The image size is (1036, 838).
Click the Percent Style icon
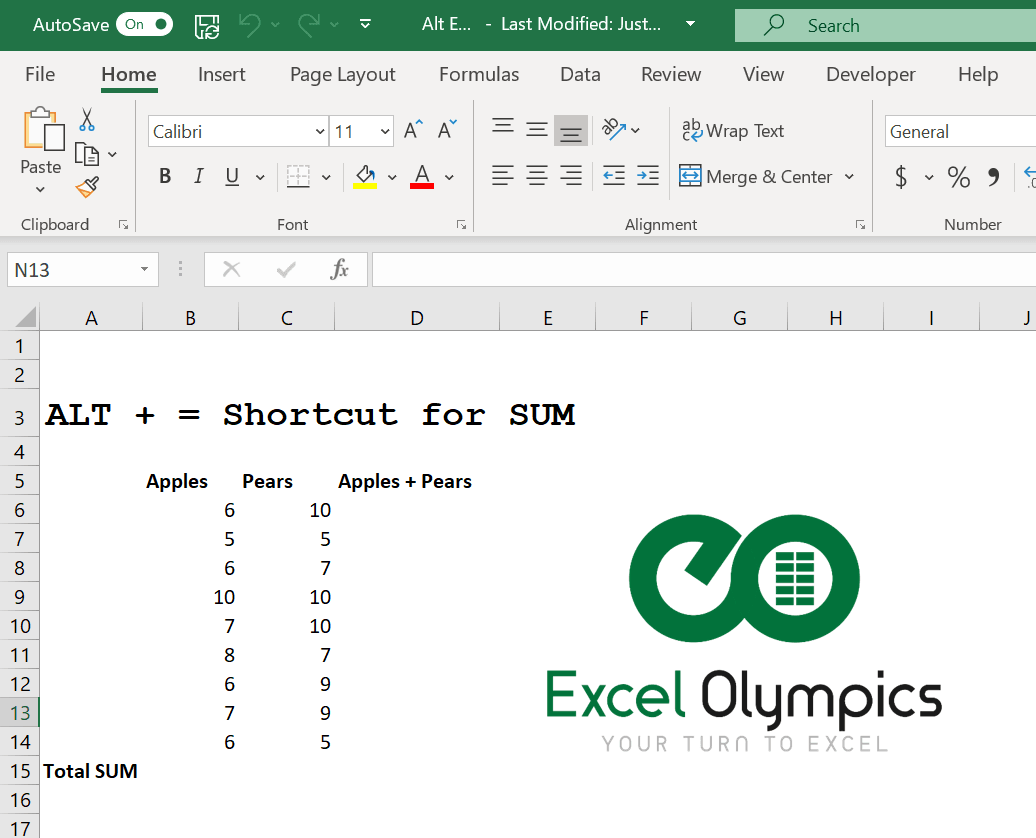coord(959,177)
